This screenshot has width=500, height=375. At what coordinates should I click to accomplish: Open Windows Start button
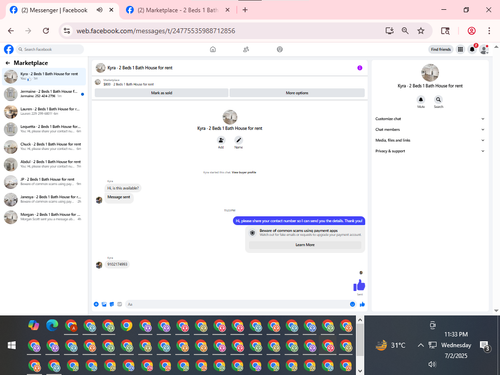[12, 345]
